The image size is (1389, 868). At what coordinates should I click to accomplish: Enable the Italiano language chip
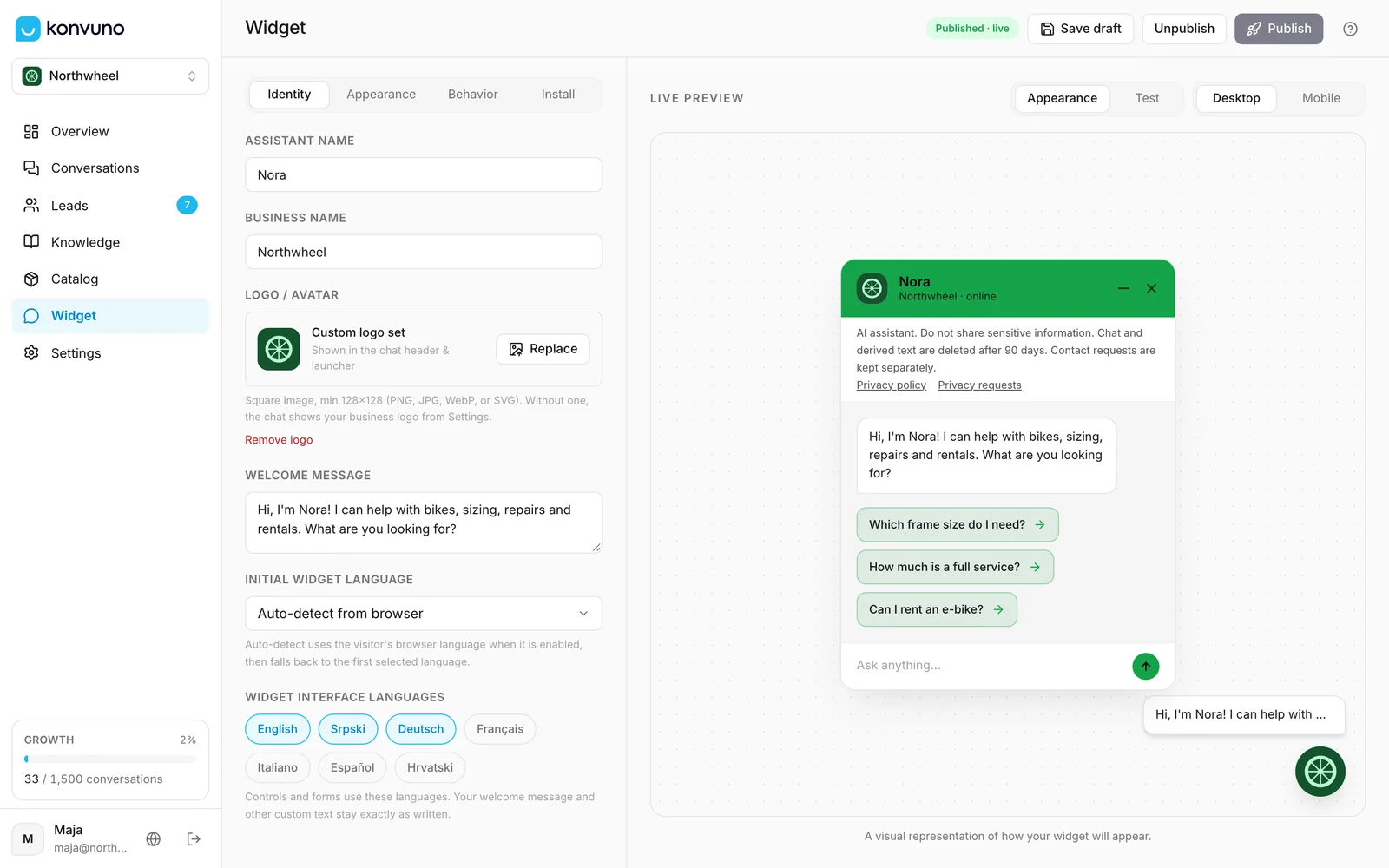[x=277, y=767]
